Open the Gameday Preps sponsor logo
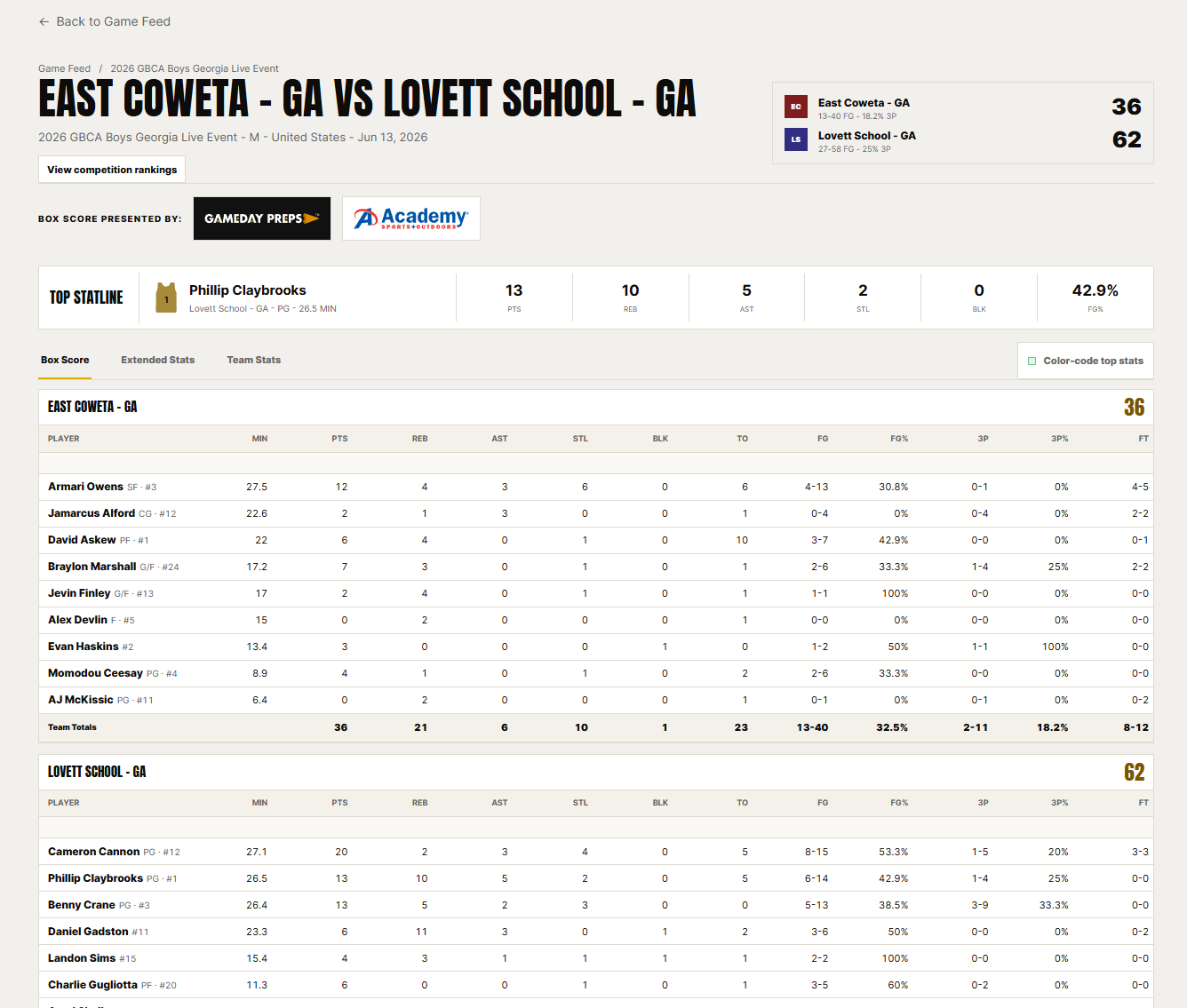This screenshot has height=1008, width=1187. pos(262,218)
